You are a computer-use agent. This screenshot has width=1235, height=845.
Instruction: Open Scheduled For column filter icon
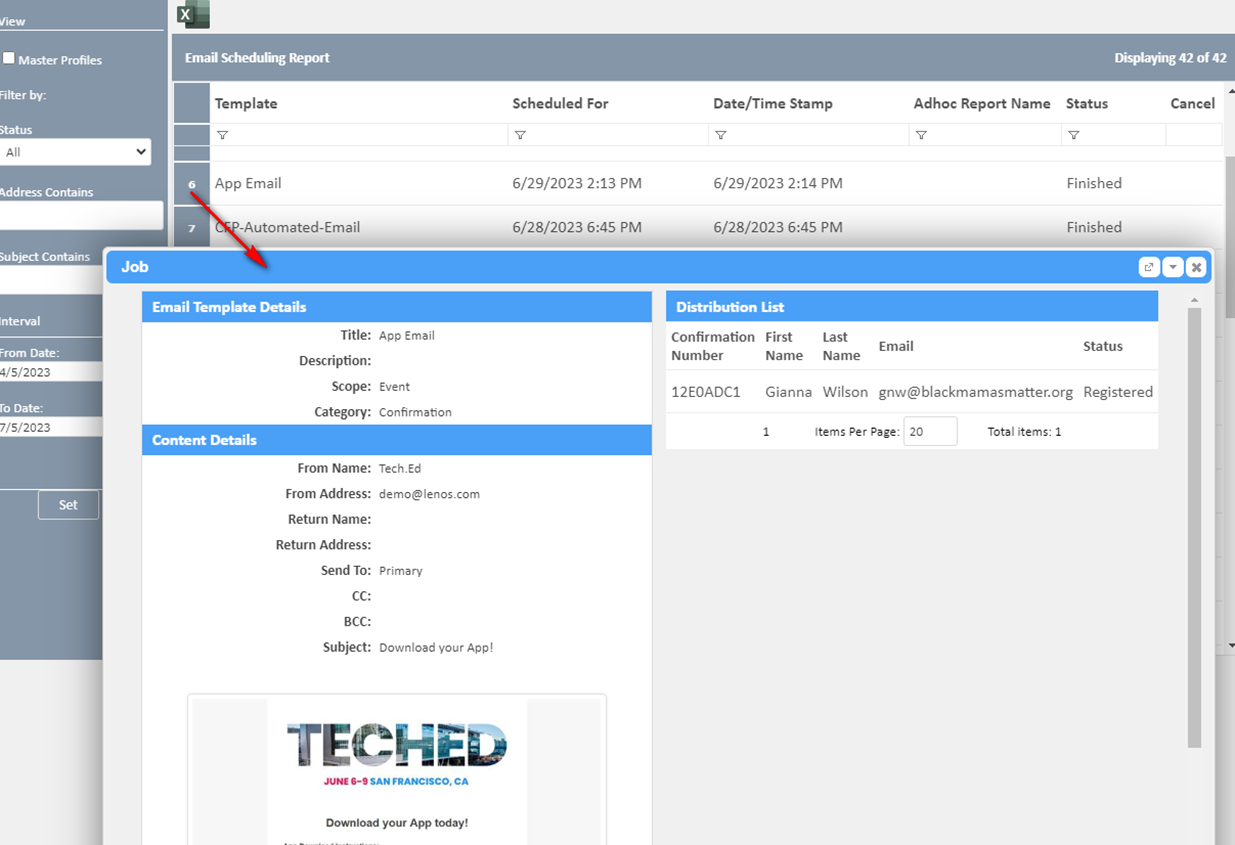(520, 135)
